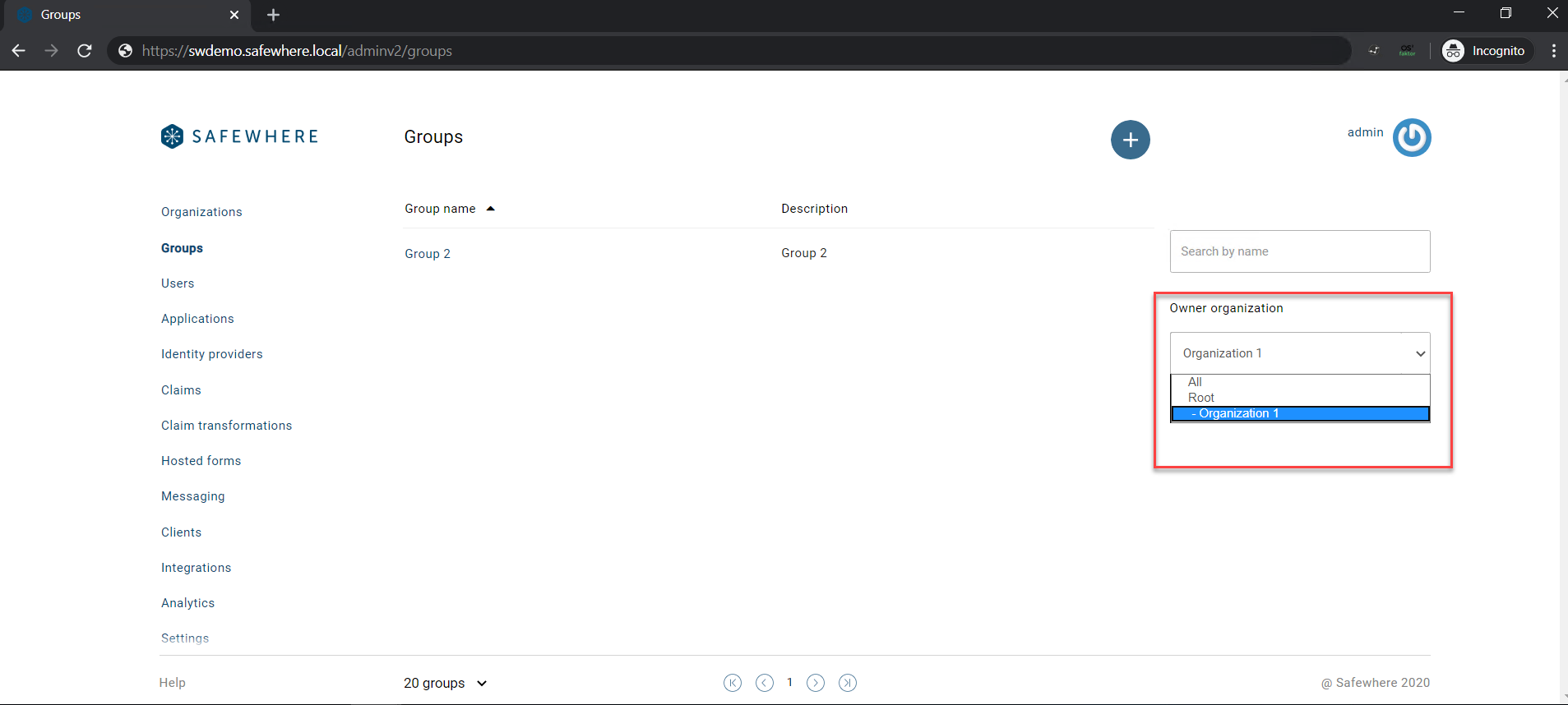This screenshot has width=1568, height=705.
Task: Open the Owner organization dropdown
Action: click(1299, 353)
